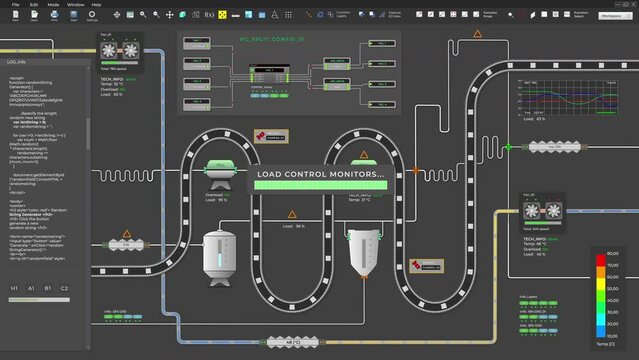Viewport: 639px width, 360px height.
Task: Click the B1 button in log panel
Action: [x=48, y=288]
